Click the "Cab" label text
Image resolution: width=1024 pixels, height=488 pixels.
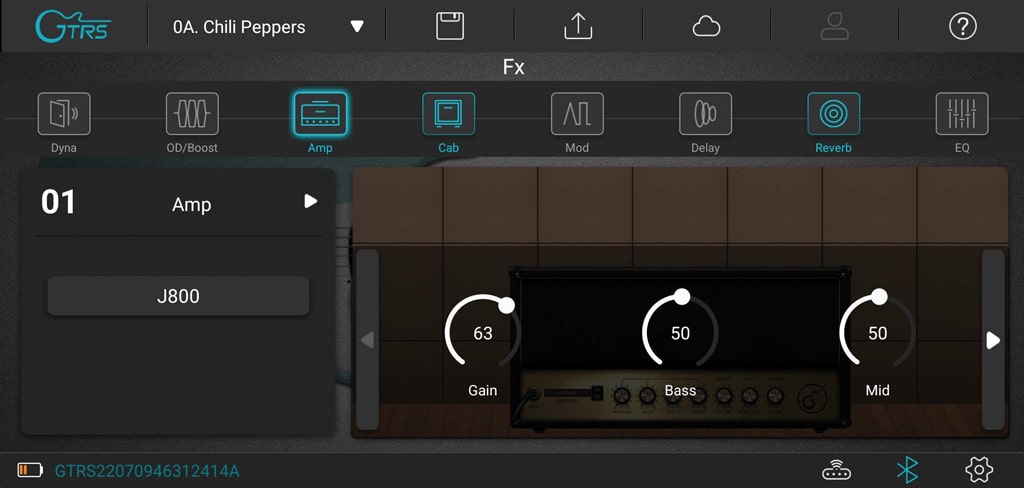(449, 148)
